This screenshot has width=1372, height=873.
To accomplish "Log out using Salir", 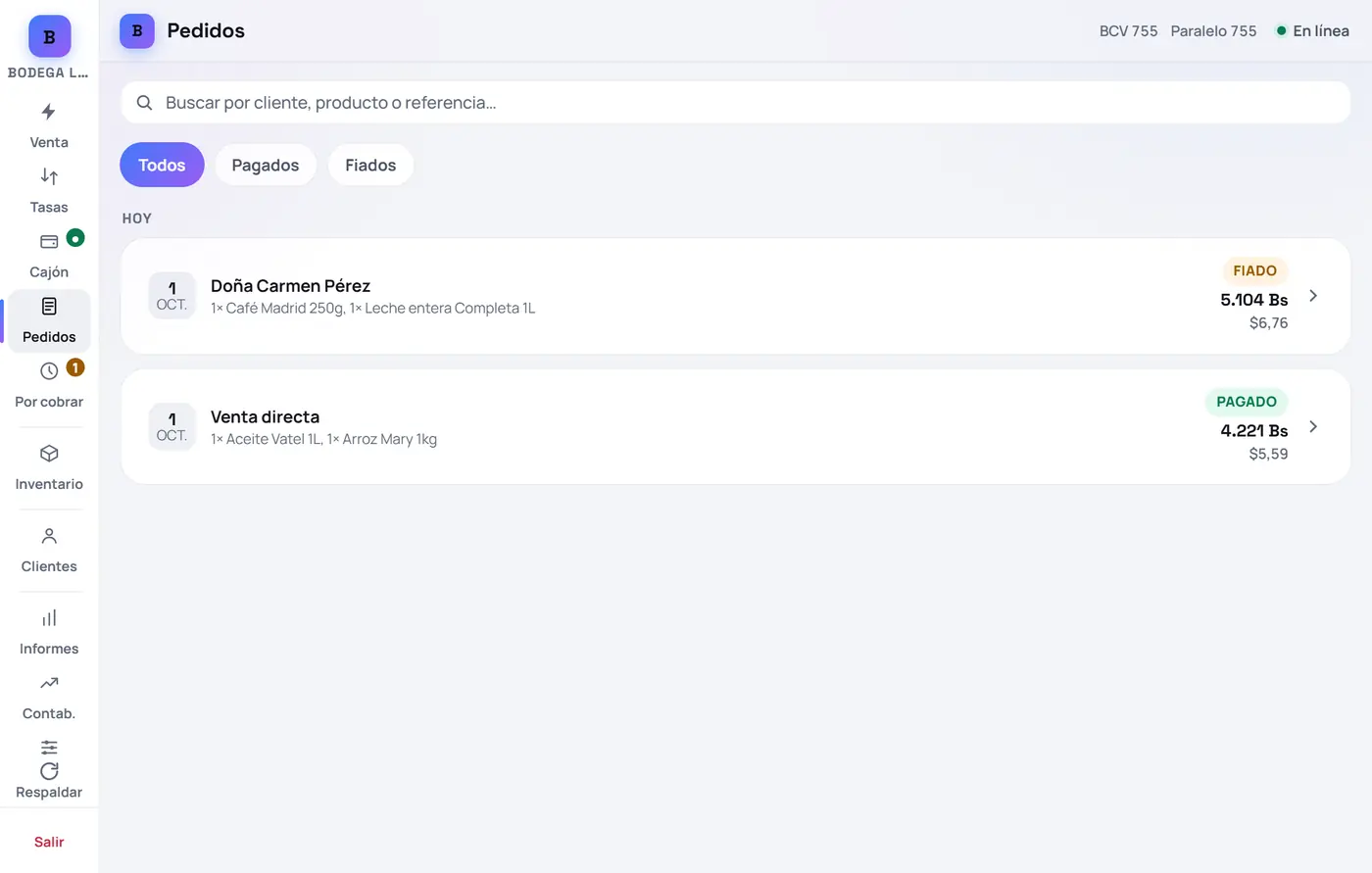I will [x=49, y=842].
